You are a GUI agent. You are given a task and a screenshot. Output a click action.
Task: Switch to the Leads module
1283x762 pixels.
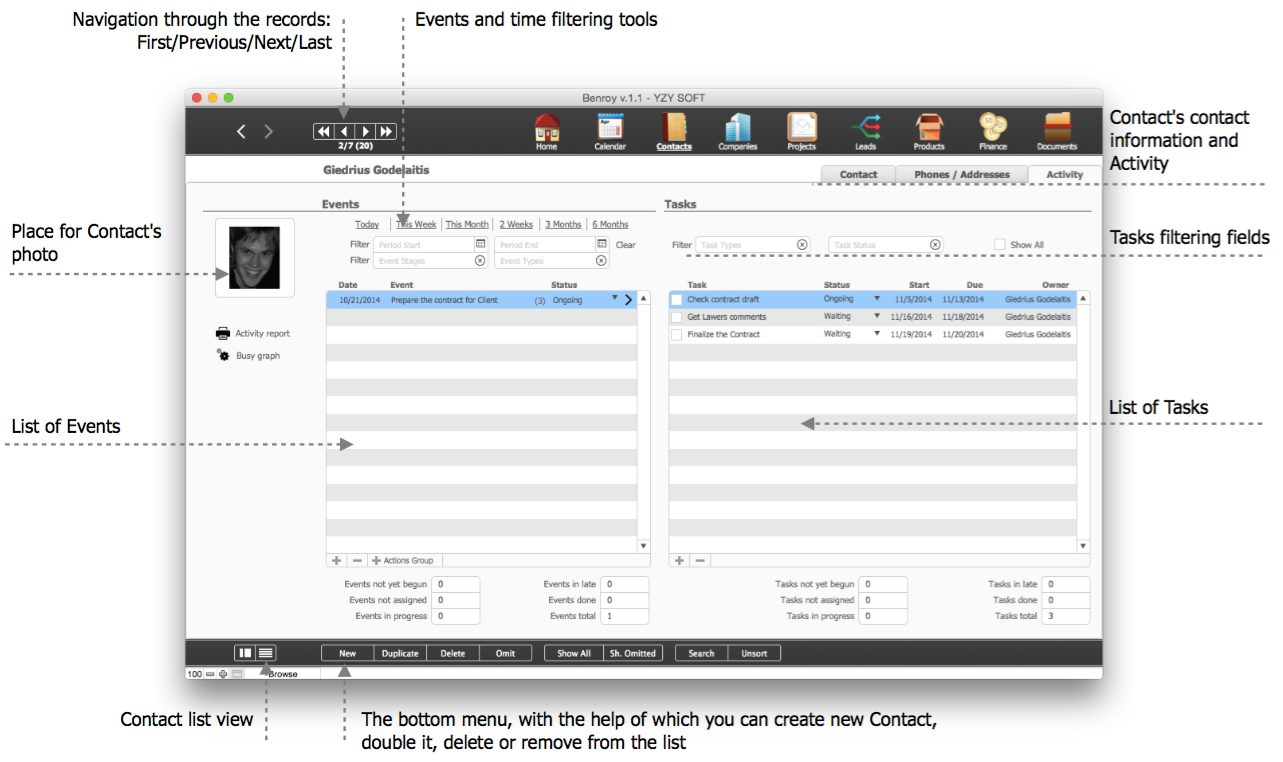pos(865,127)
